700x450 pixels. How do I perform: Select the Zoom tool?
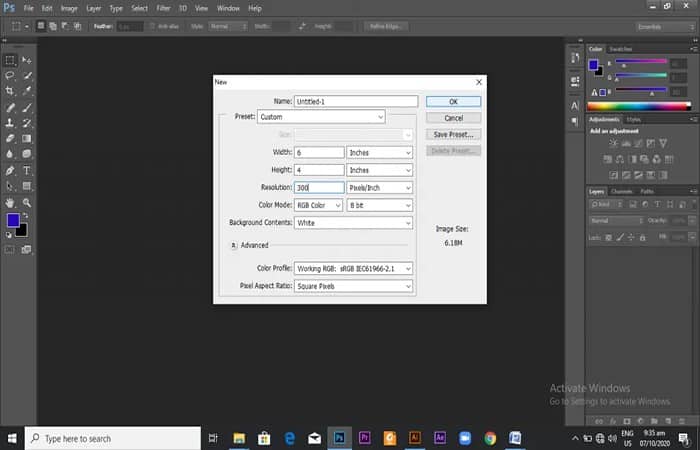[27, 203]
